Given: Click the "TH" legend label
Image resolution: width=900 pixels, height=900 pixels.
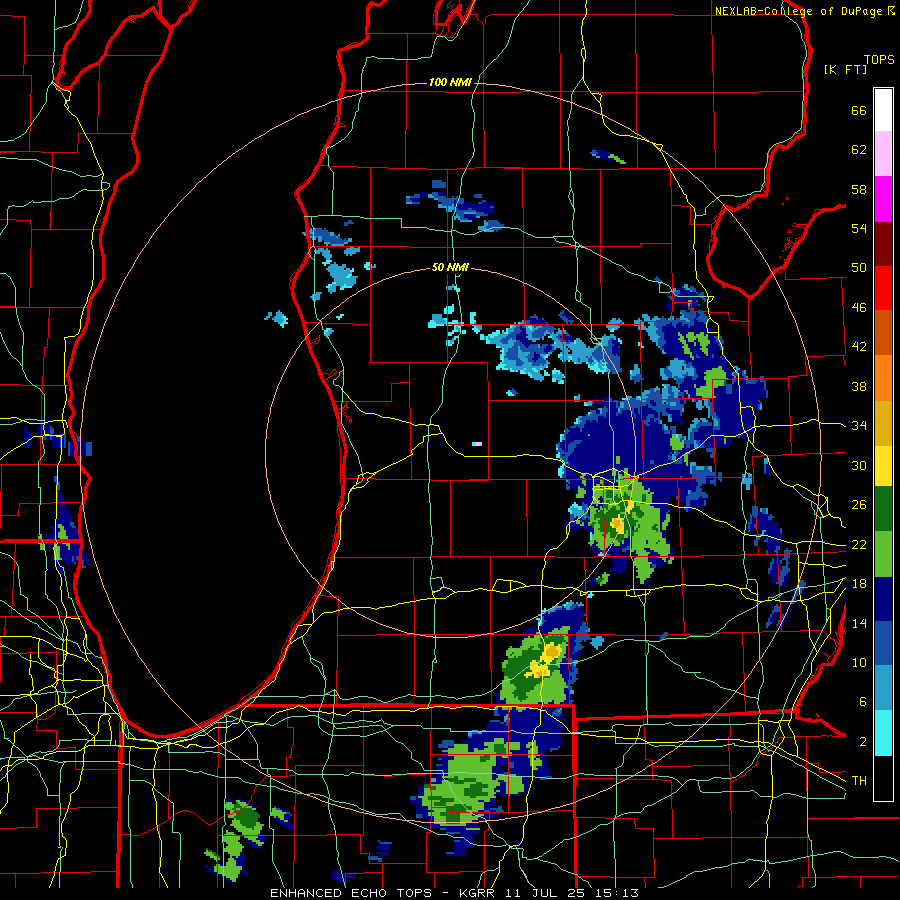Looking at the screenshot, I should (x=859, y=781).
